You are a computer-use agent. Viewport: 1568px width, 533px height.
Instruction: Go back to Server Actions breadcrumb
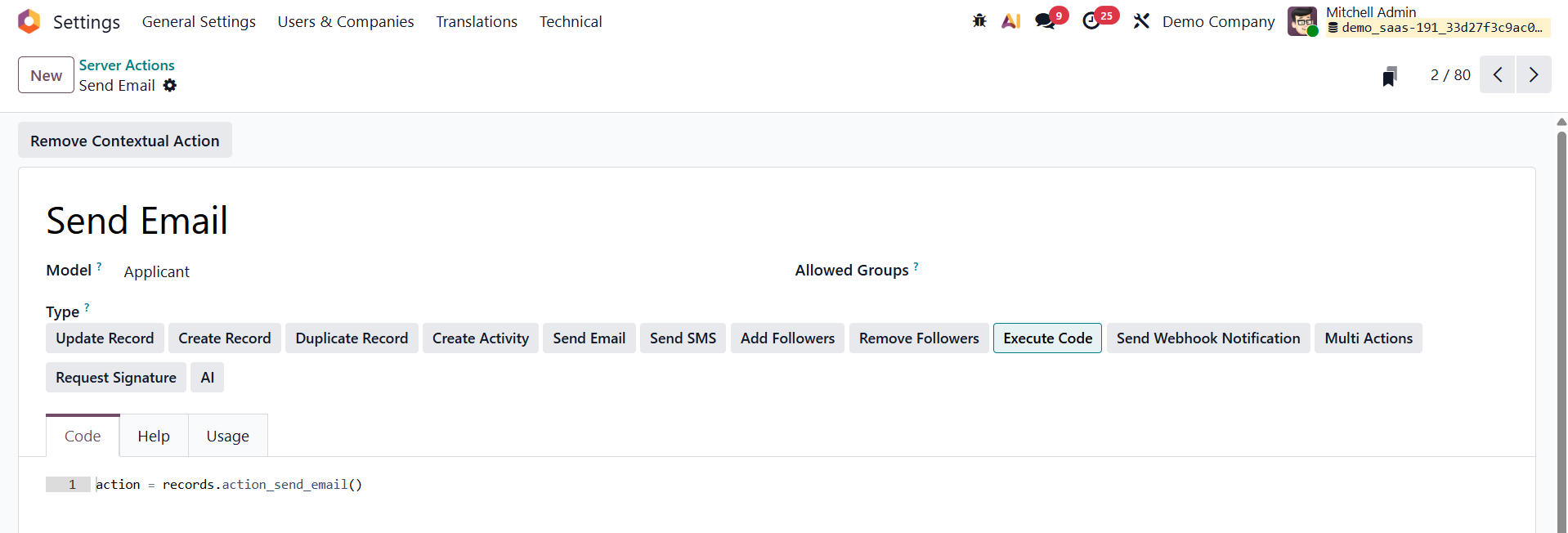[x=127, y=65]
